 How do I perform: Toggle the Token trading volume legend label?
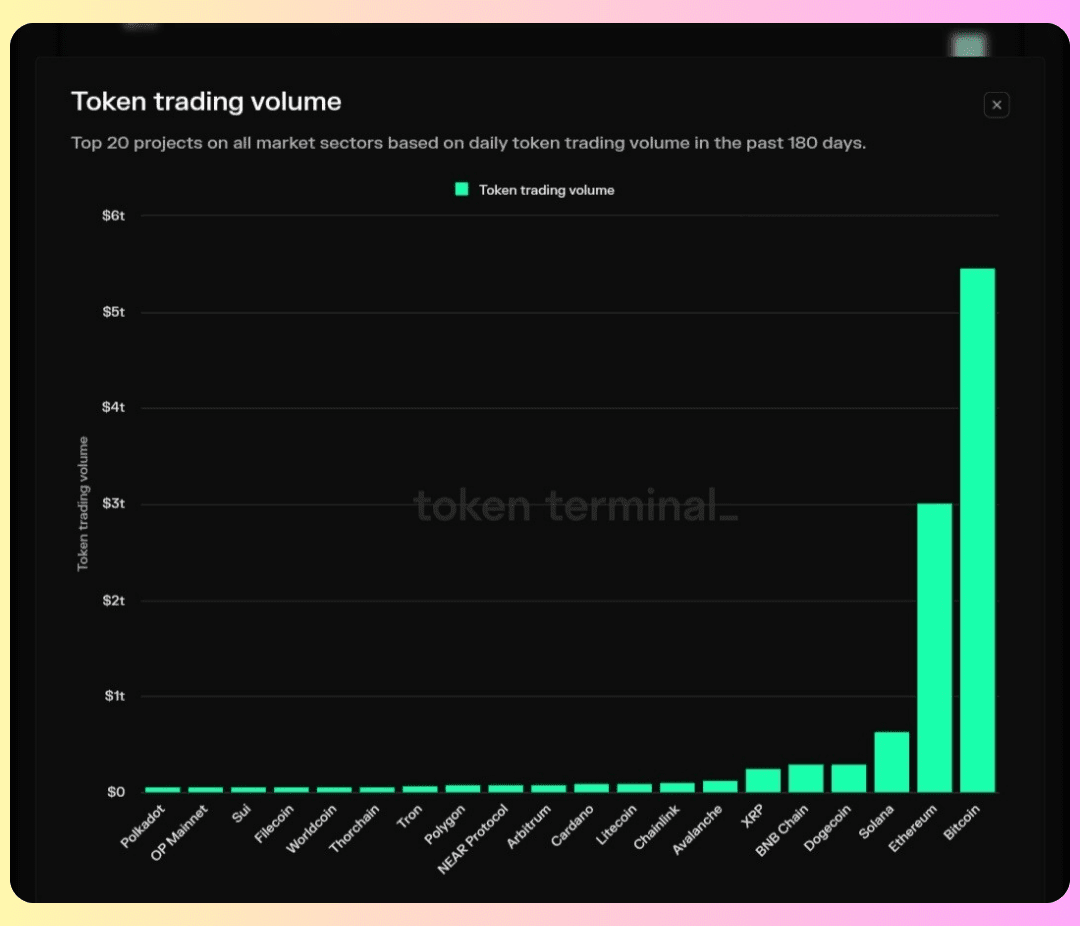tap(546, 190)
